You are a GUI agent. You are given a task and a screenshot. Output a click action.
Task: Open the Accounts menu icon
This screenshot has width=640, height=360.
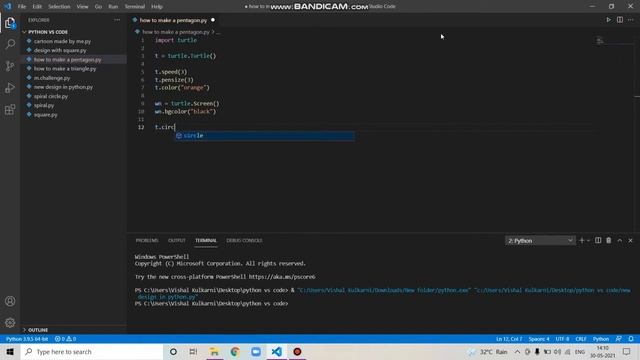(x=10, y=301)
